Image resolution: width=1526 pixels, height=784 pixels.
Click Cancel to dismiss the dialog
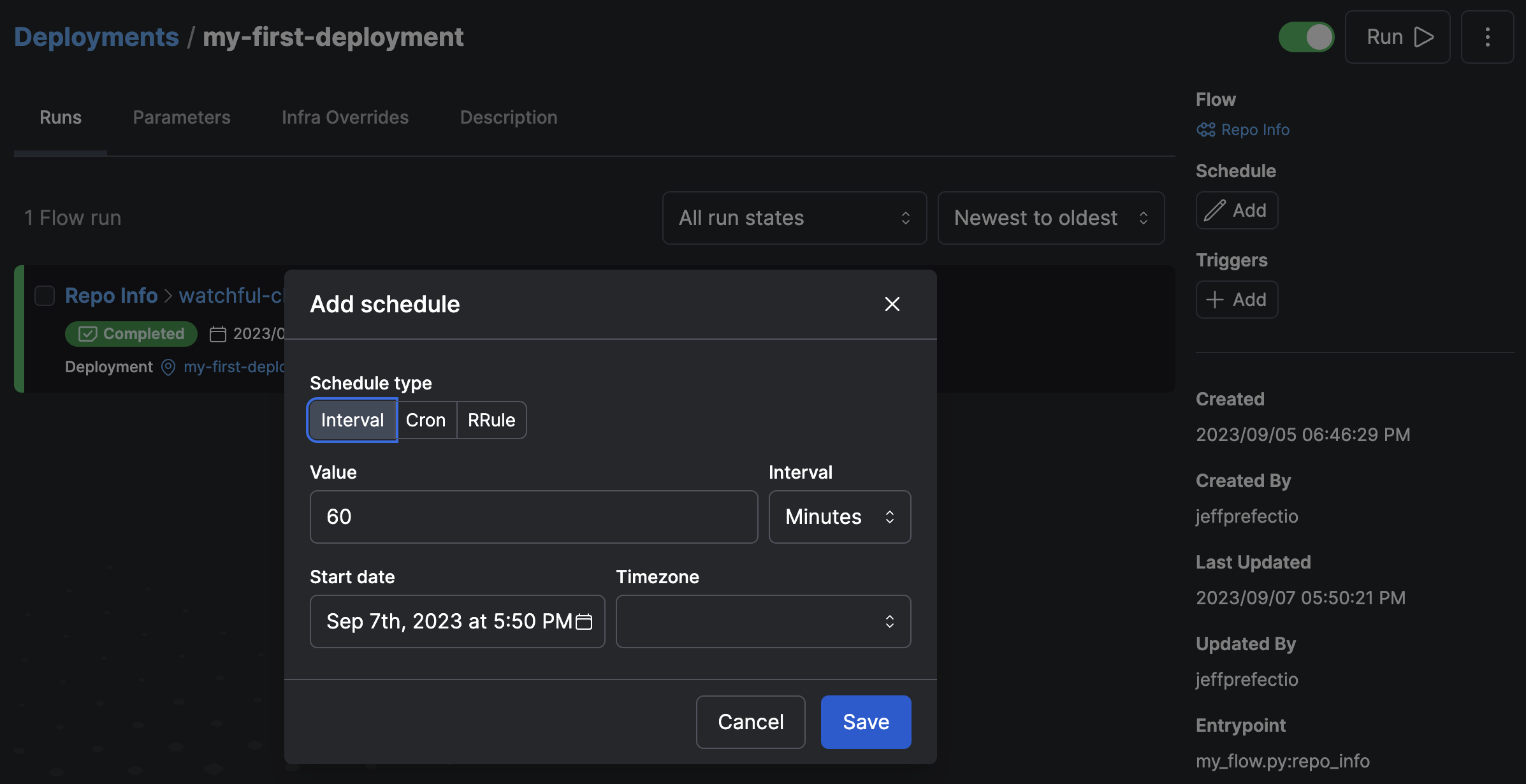751,721
